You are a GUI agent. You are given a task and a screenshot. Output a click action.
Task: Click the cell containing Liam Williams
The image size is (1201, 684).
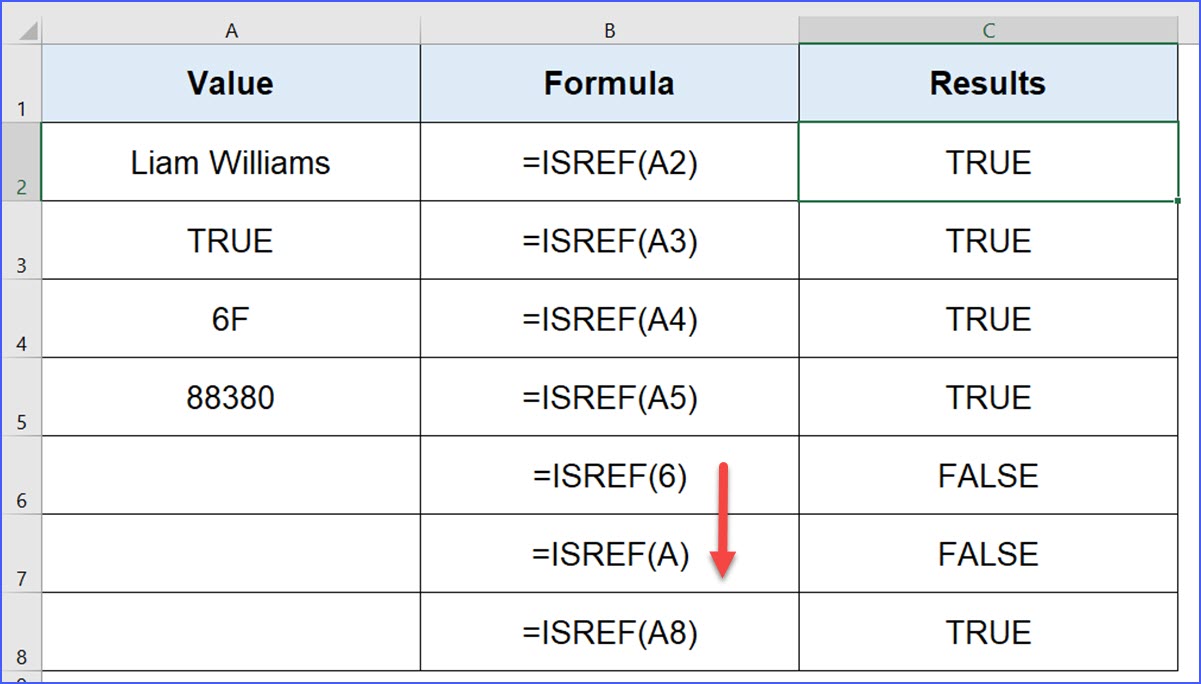click(231, 162)
